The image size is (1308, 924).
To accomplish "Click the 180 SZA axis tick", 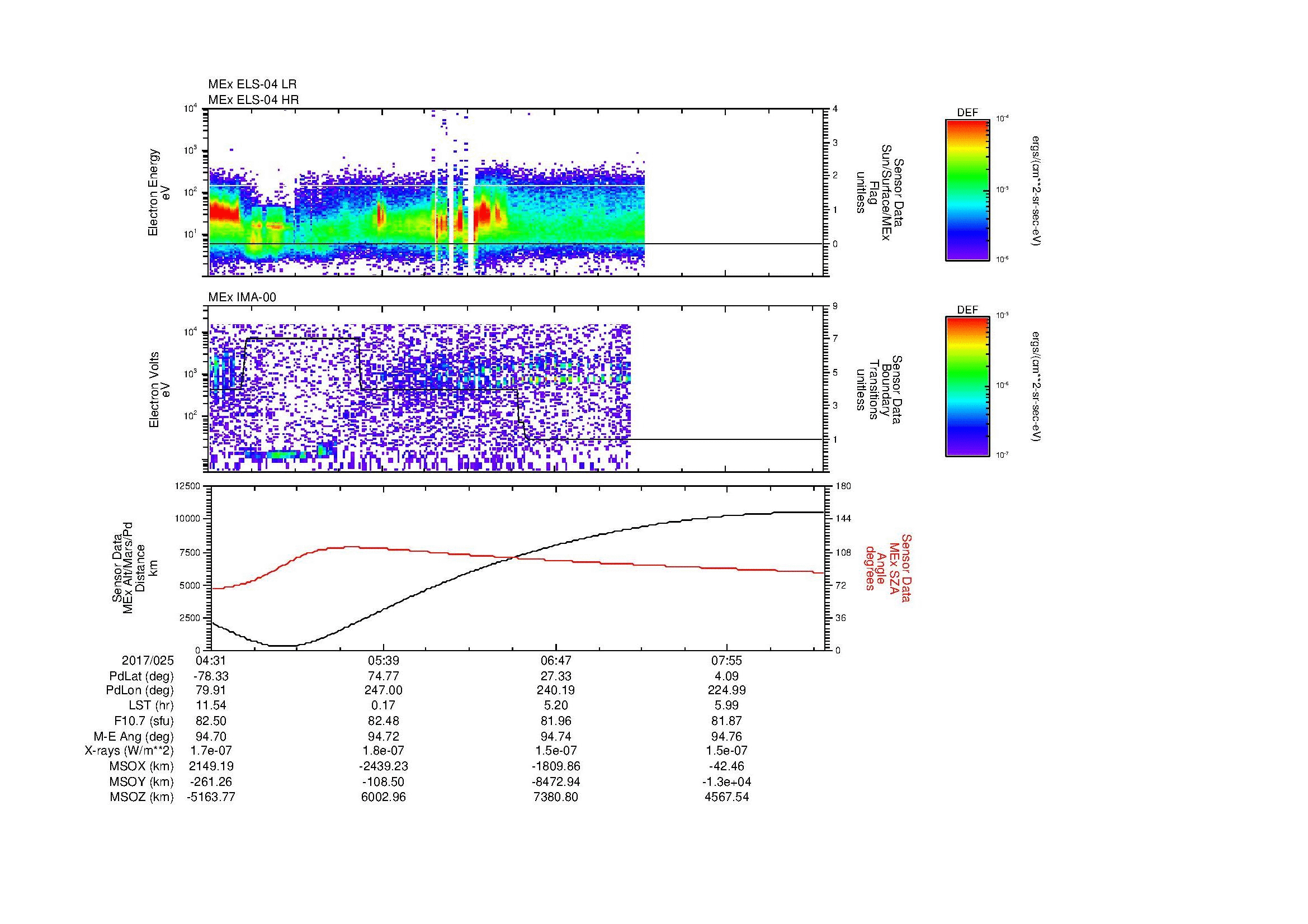I will click(843, 486).
